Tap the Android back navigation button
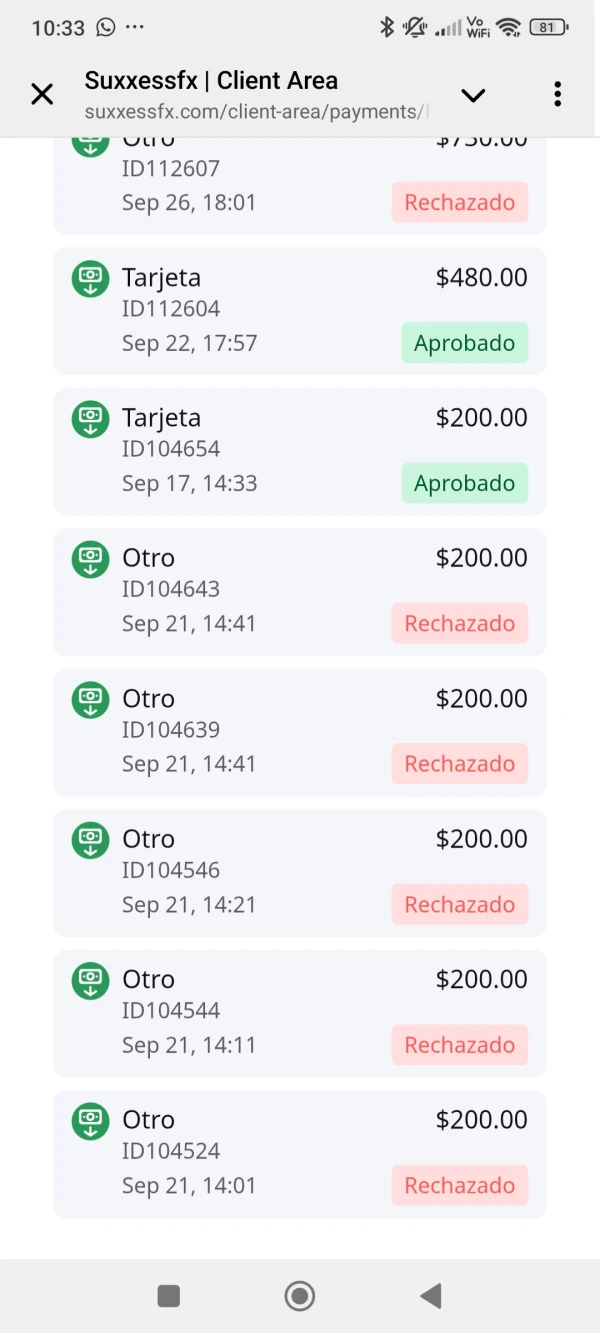 [x=431, y=1296]
